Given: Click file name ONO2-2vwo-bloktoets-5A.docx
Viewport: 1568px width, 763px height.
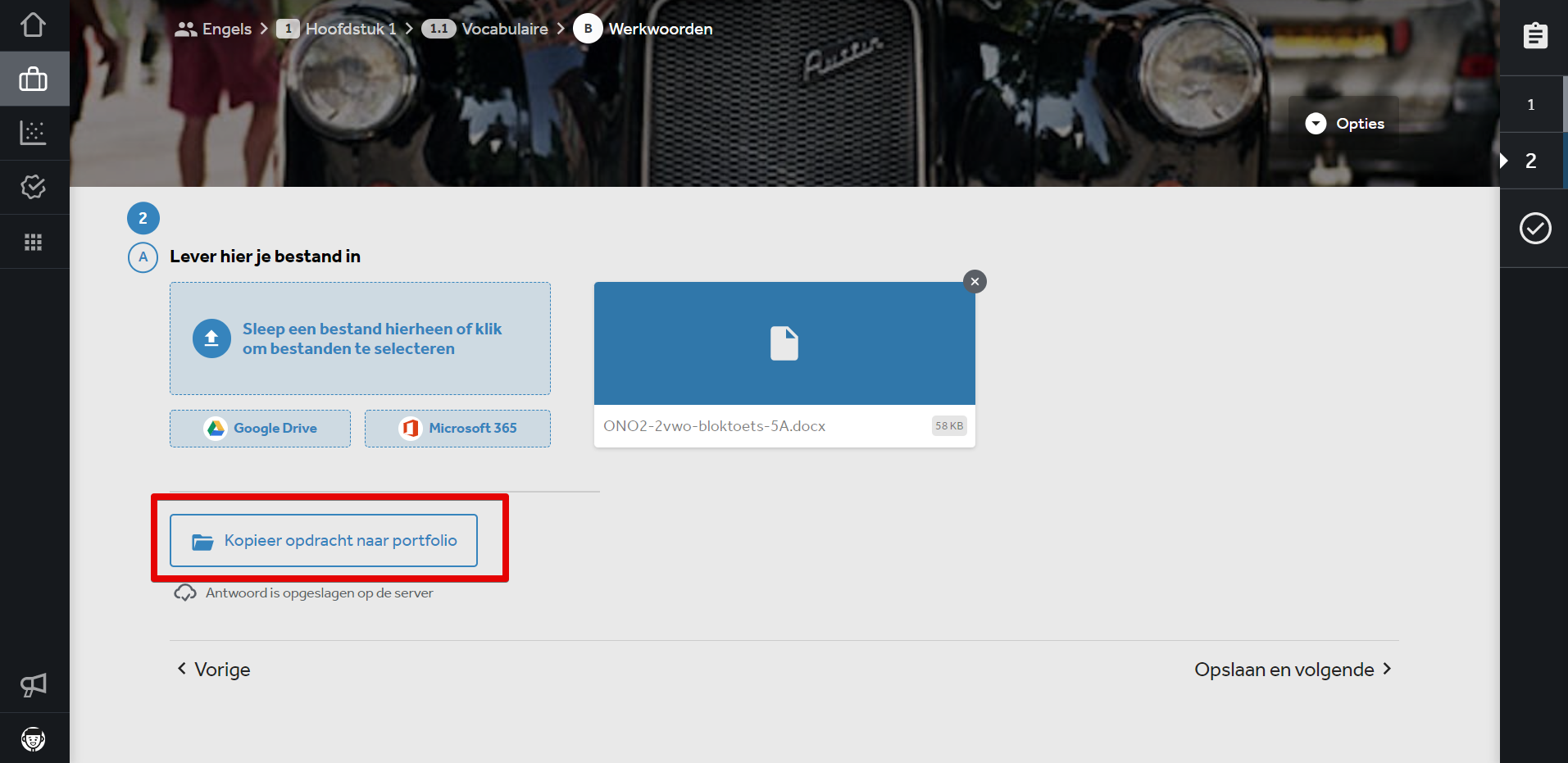Looking at the screenshot, I should tap(715, 426).
